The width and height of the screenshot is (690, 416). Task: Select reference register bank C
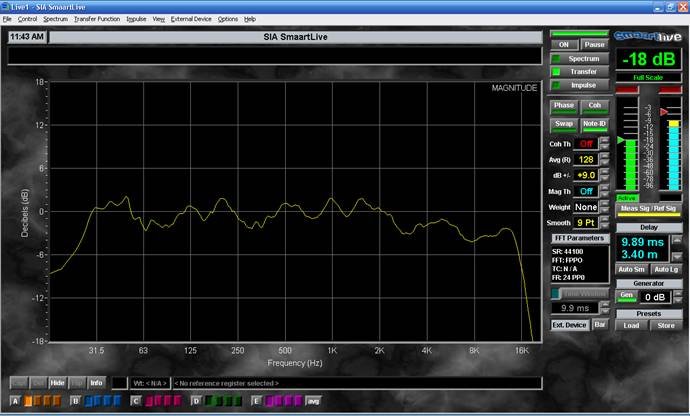(136, 401)
